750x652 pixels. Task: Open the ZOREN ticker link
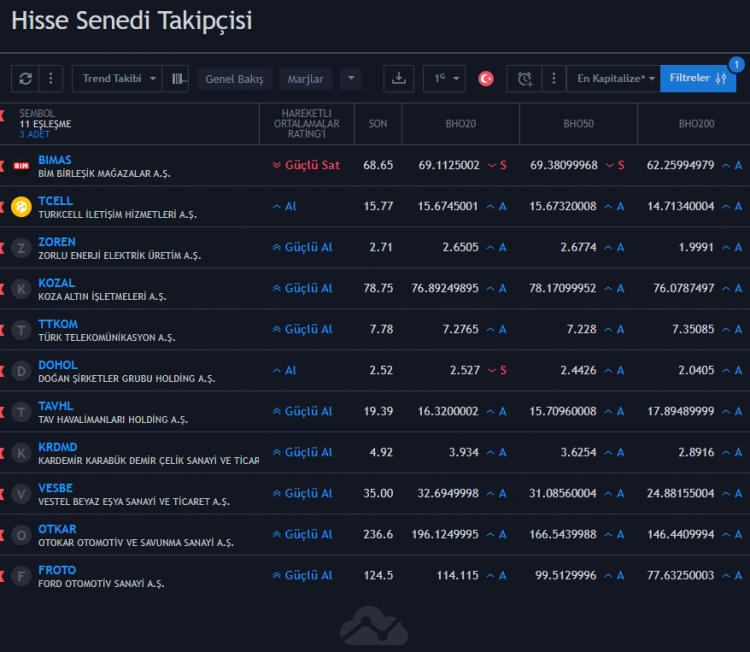pyautogui.click(x=57, y=242)
